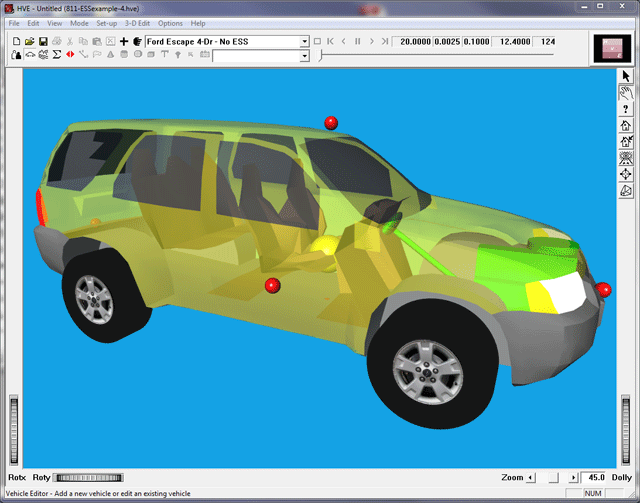Save the case with the floppy disk icon
This screenshot has width=640, height=503.
pyautogui.click(x=44, y=42)
